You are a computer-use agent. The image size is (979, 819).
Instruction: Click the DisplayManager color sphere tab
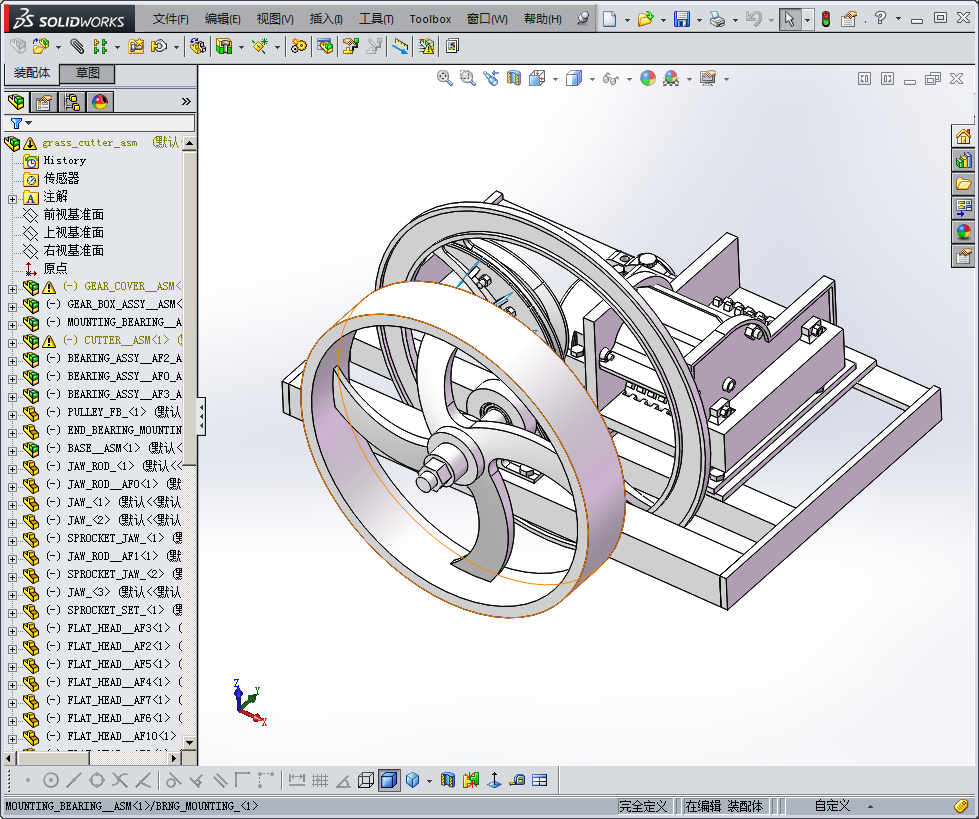click(x=100, y=102)
